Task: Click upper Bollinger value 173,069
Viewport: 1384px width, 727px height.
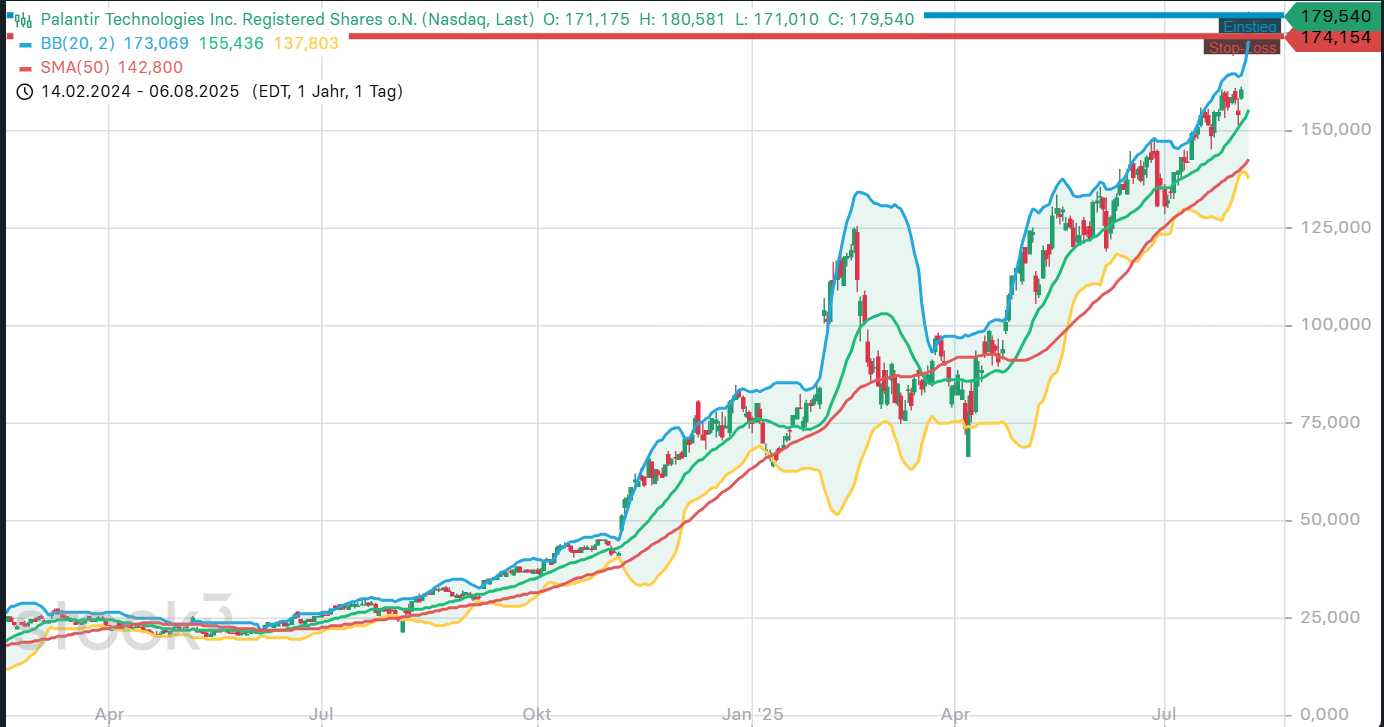Action: 157,43
